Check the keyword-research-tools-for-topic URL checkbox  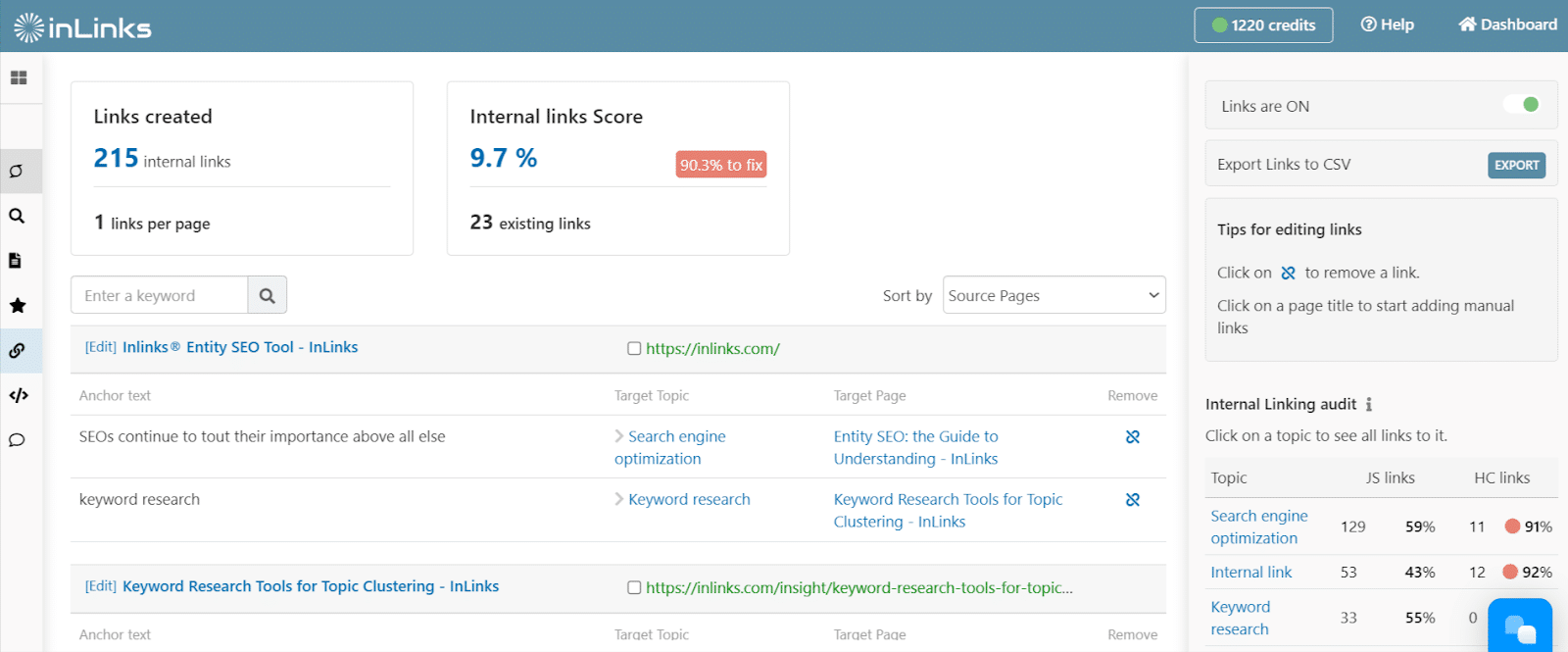pyautogui.click(x=634, y=587)
